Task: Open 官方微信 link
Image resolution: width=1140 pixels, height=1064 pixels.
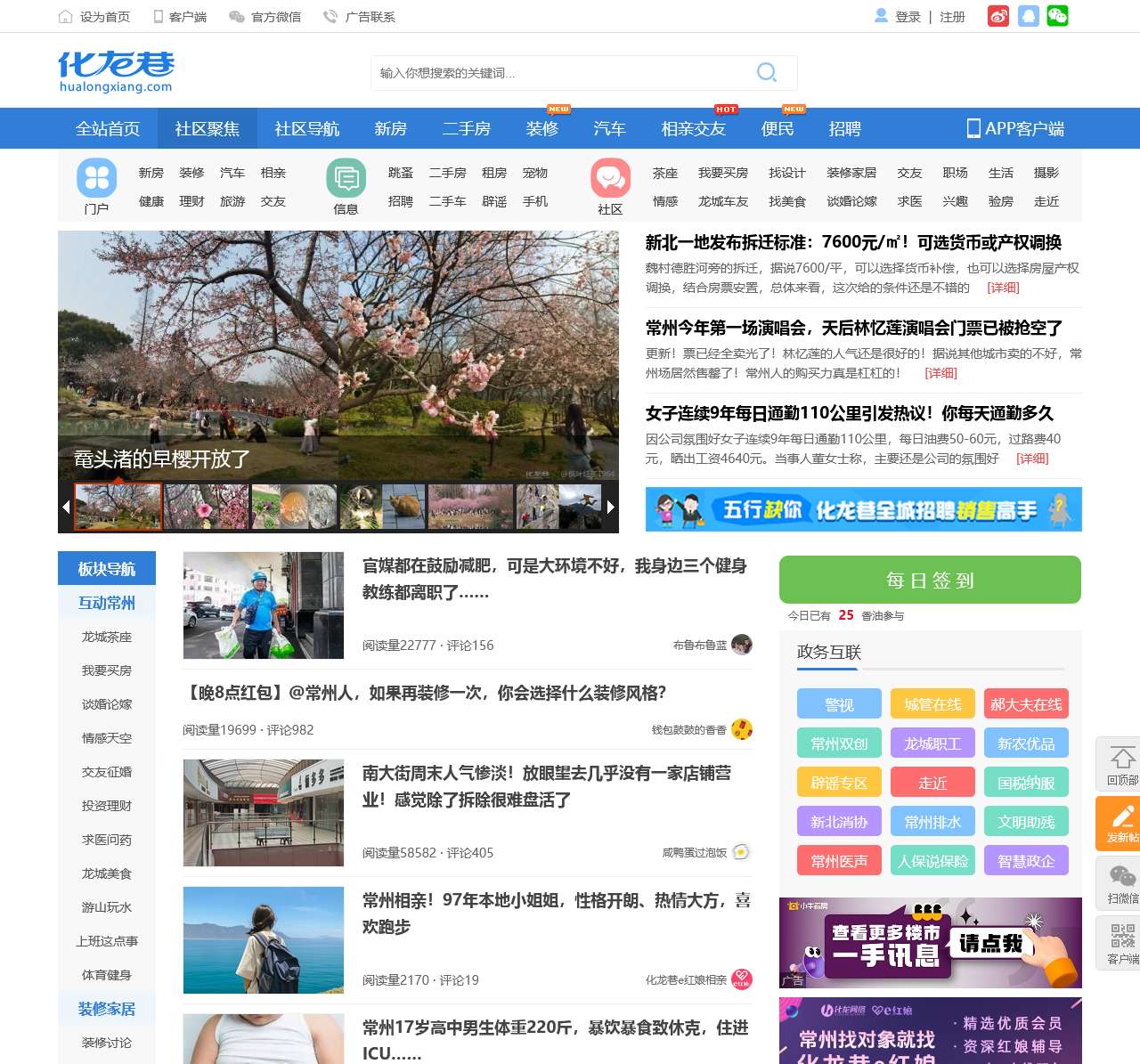Action: click(265, 16)
